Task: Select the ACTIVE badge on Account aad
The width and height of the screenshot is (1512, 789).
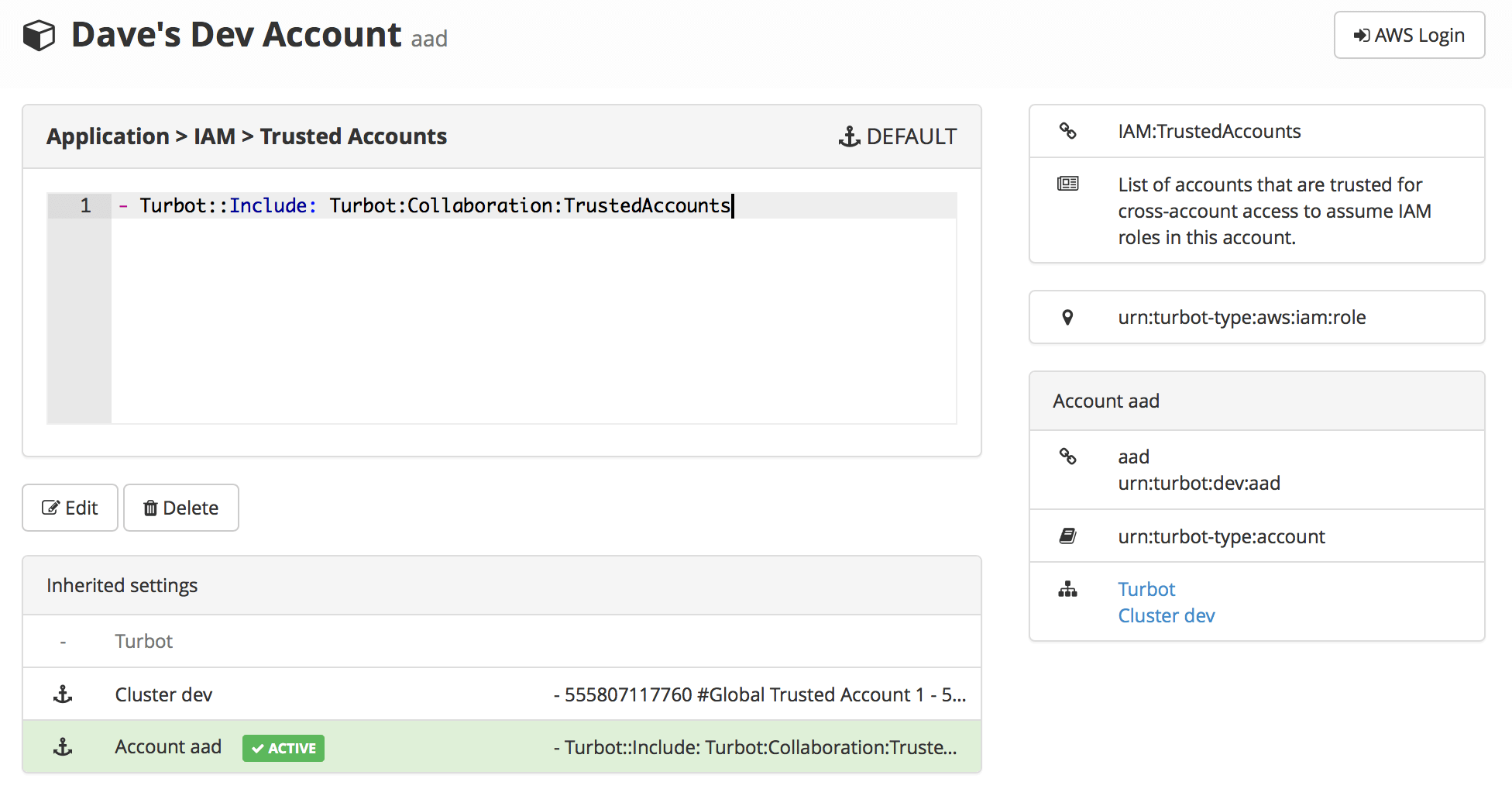Action: point(283,748)
